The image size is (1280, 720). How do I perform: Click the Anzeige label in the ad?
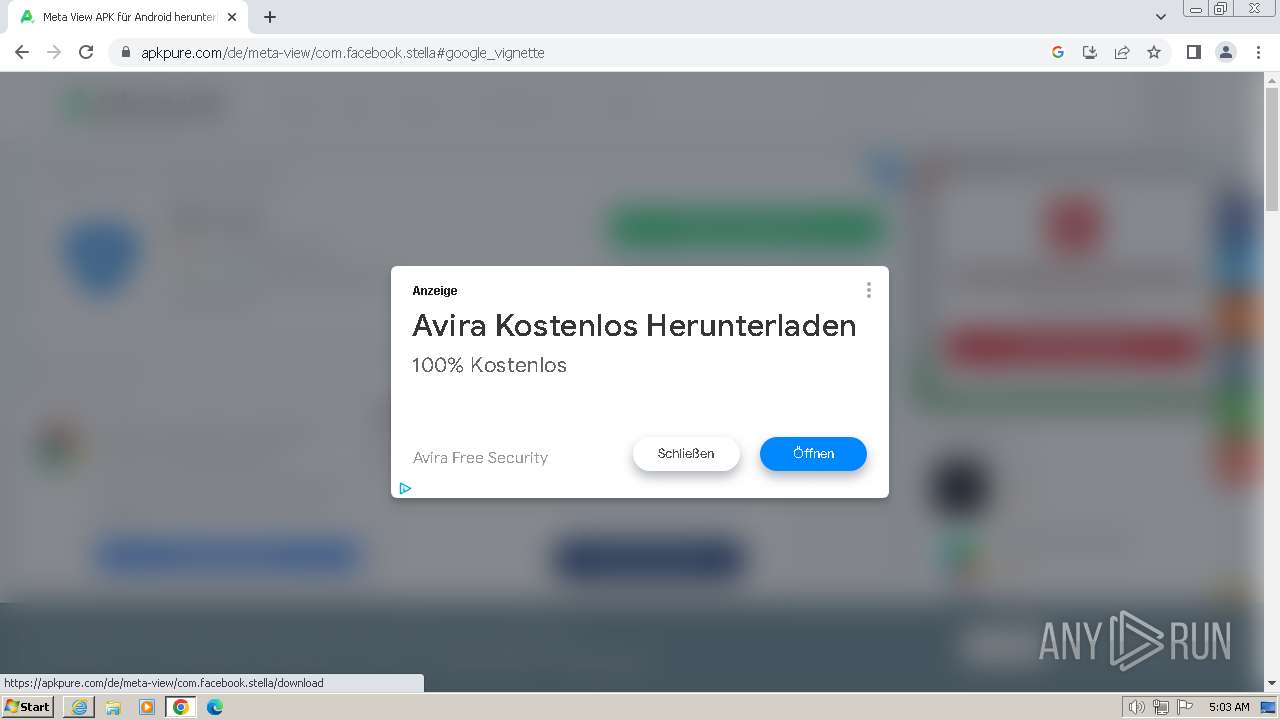point(434,291)
